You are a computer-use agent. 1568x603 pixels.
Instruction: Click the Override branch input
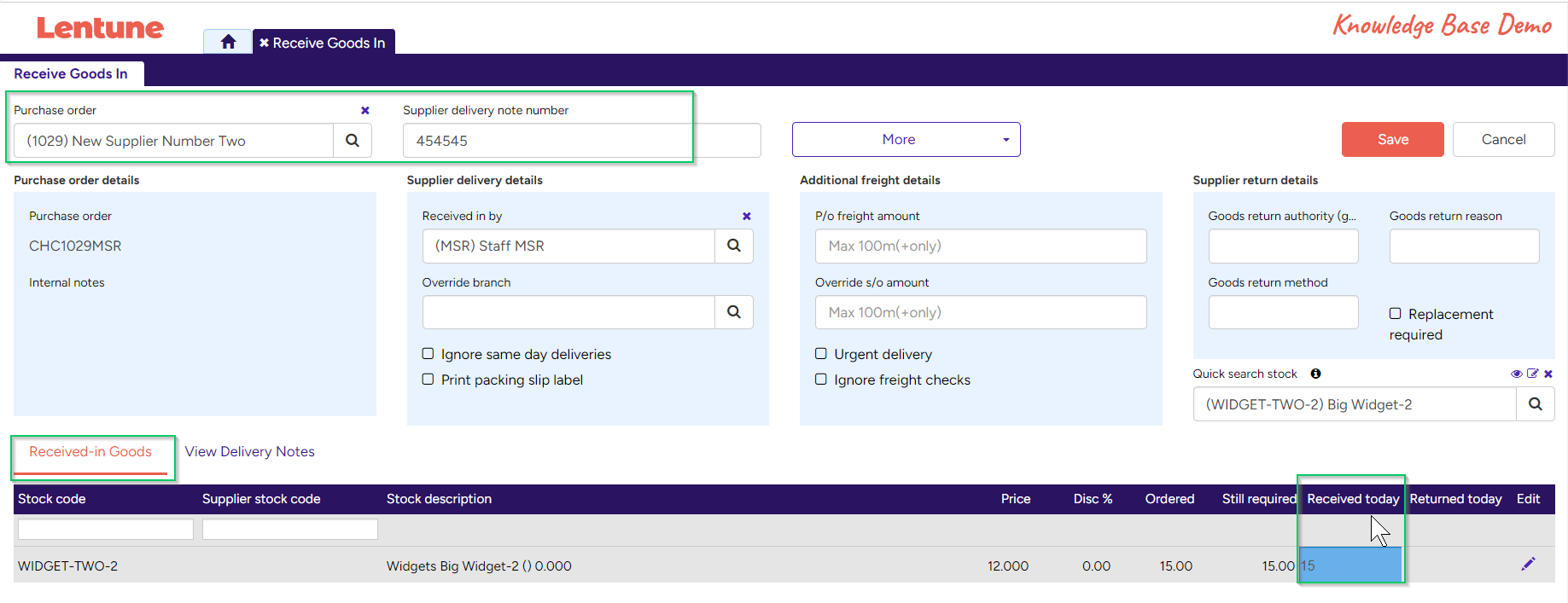point(568,312)
